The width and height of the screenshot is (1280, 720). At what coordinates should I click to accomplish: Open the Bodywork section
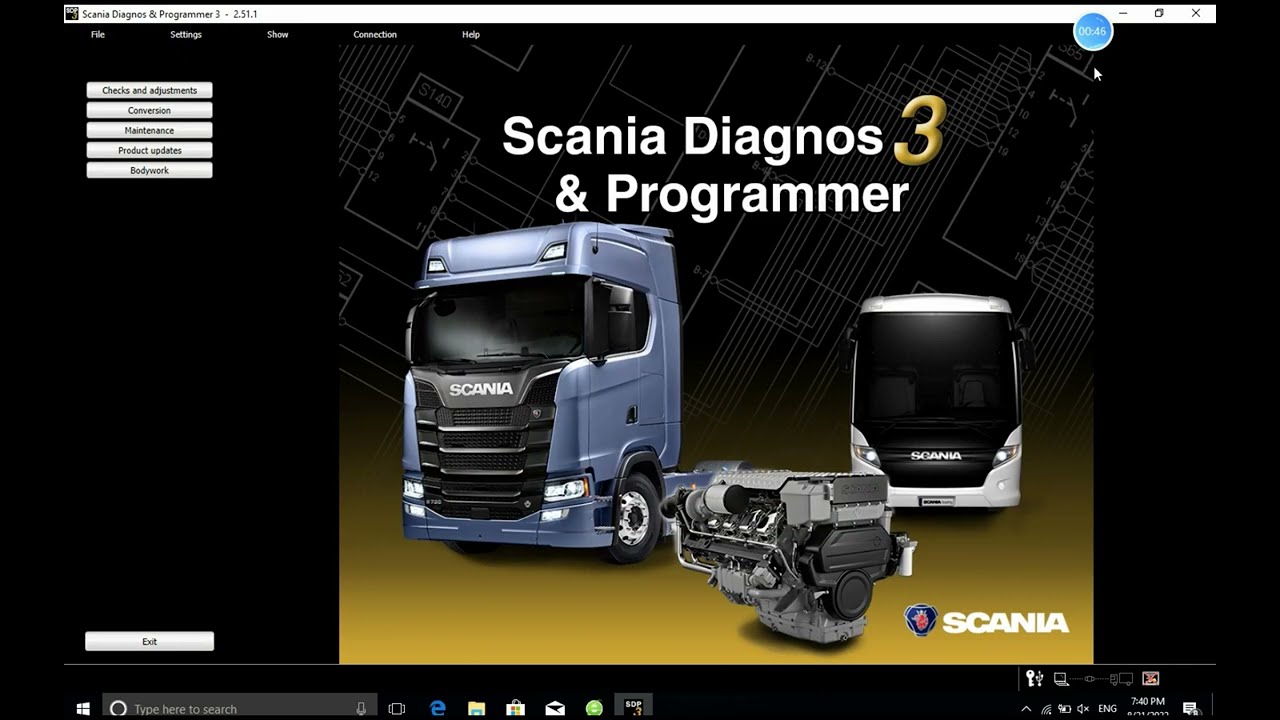[x=149, y=170]
